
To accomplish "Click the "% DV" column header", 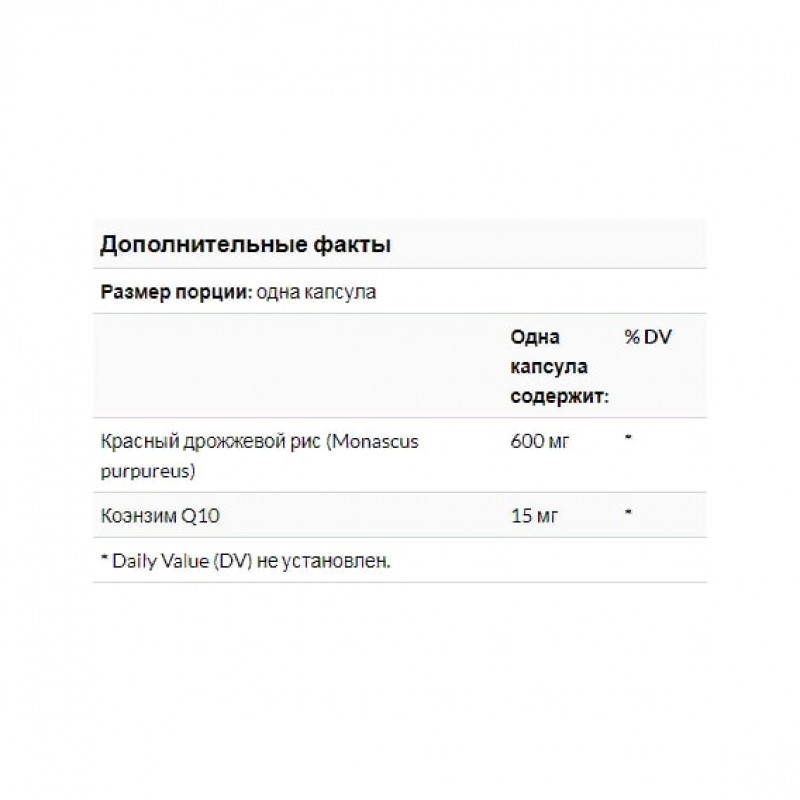I will [648, 338].
